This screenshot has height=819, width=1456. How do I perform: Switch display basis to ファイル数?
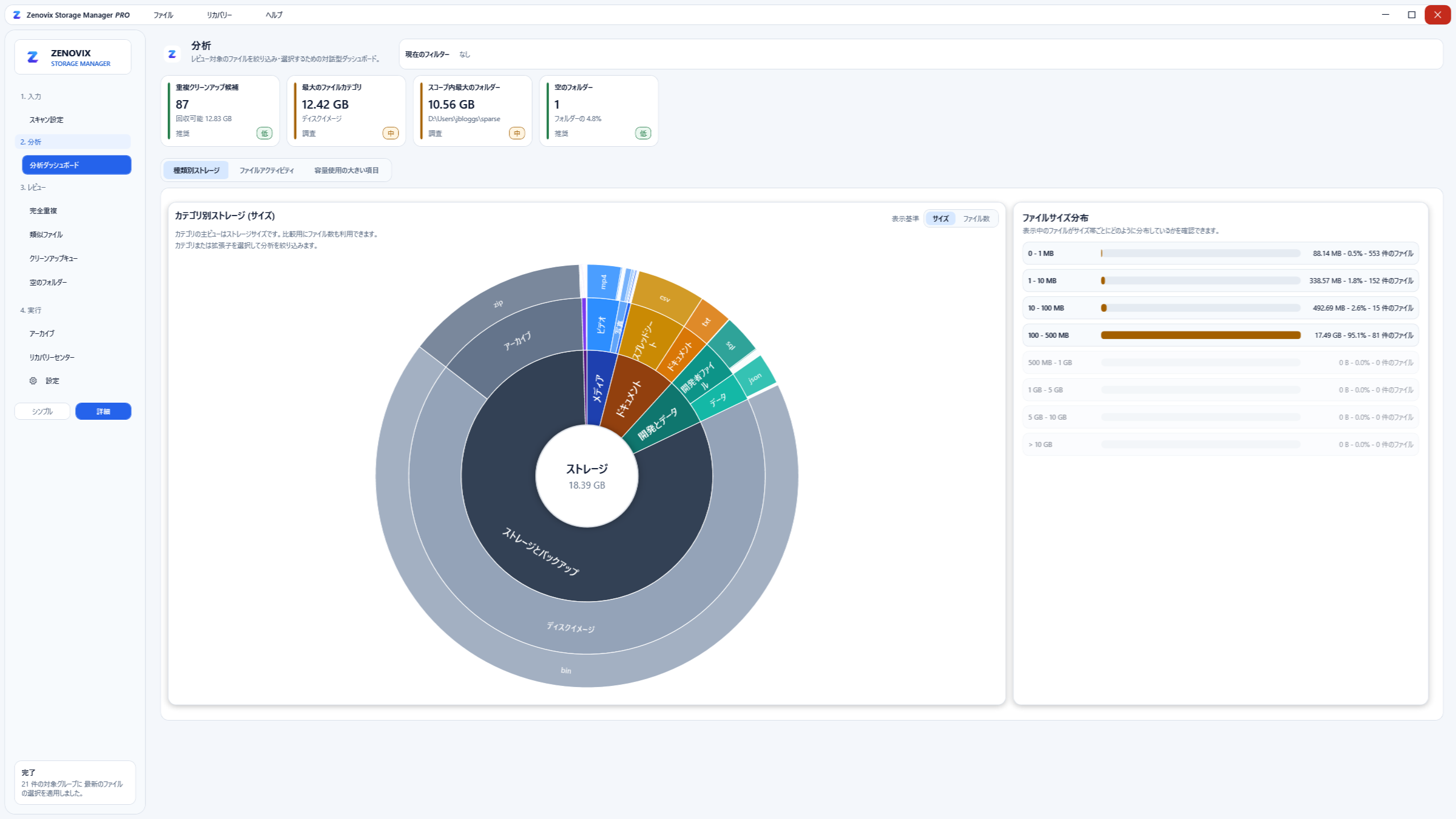(x=976, y=218)
